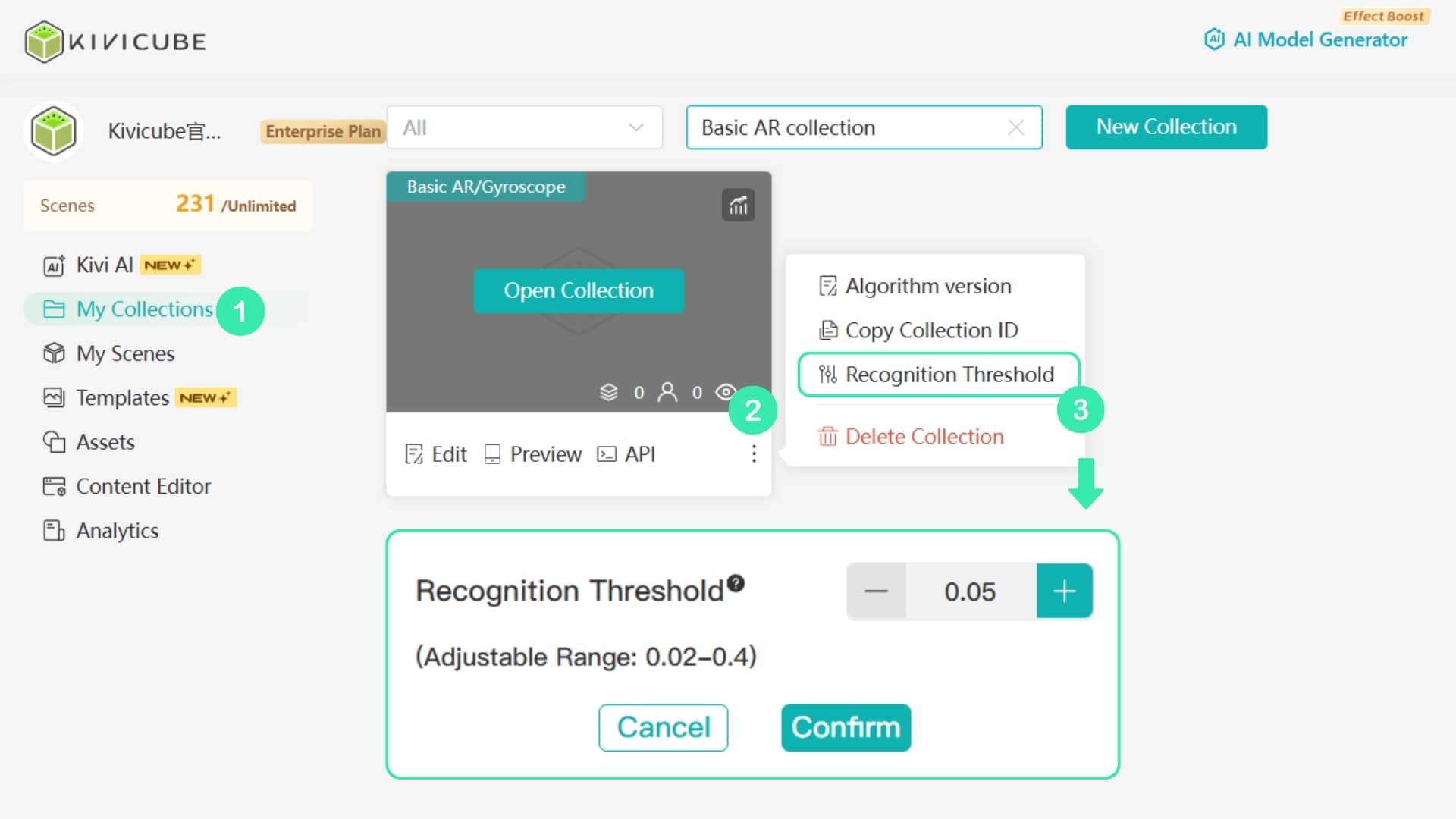1456x819 pixels.
Task: Click the Enterprise Plan badge
Action: click(x=323, y=131)
